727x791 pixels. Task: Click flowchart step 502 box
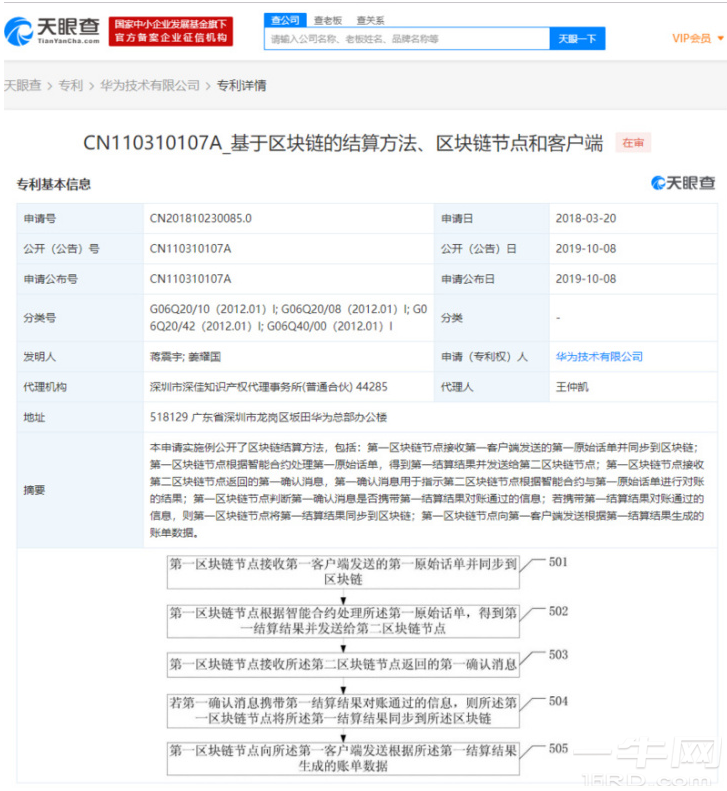(343, 621)
